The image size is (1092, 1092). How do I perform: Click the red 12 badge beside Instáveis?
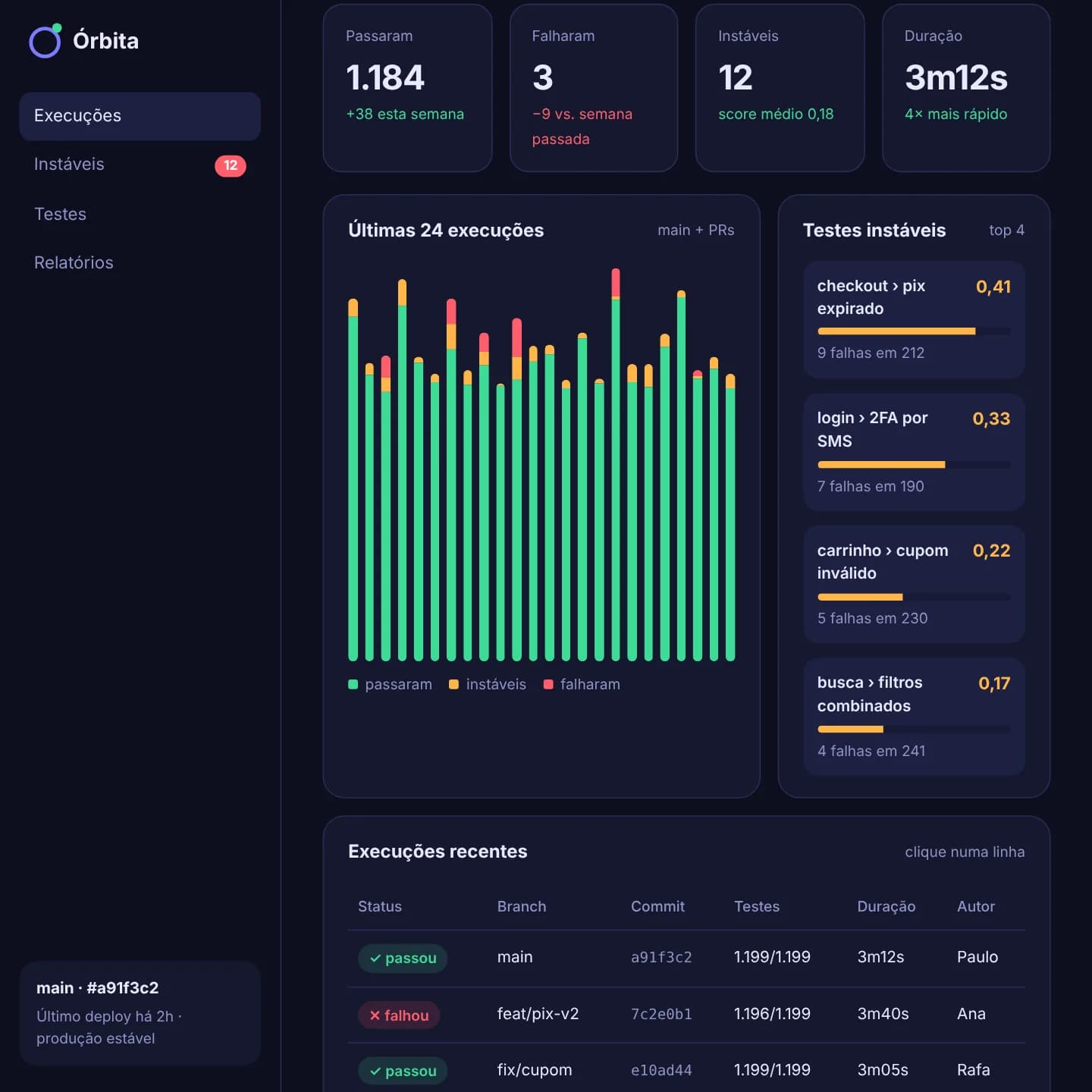click(231, 165)
